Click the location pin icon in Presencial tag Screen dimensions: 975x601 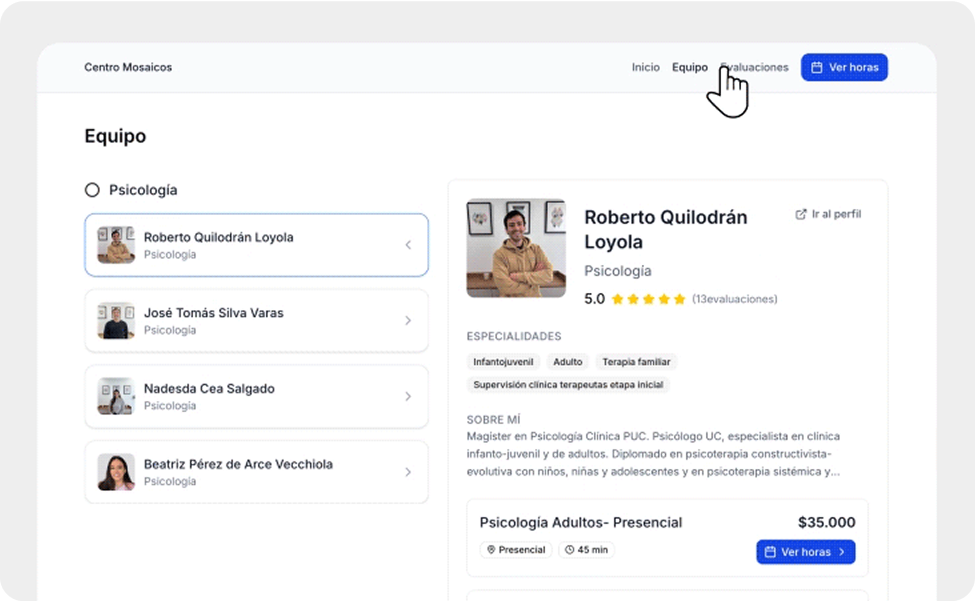coord(491,550)
